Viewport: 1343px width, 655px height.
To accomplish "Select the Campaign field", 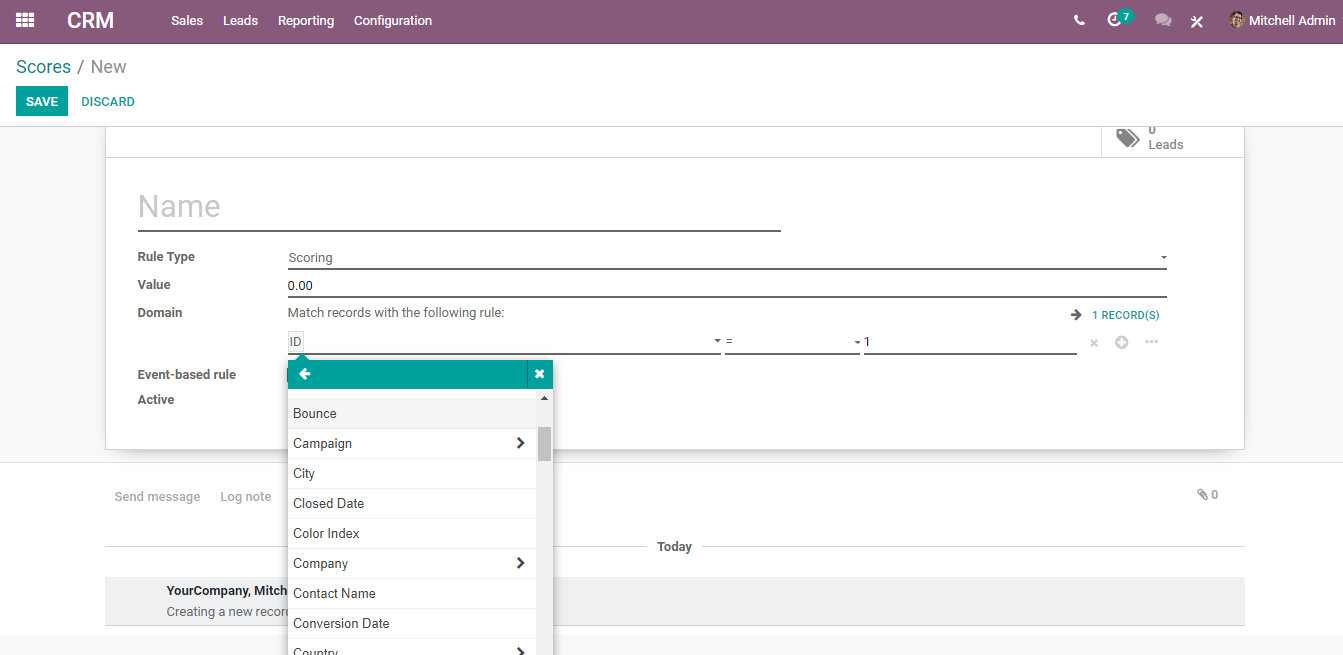I will click(x=412, y=443).
